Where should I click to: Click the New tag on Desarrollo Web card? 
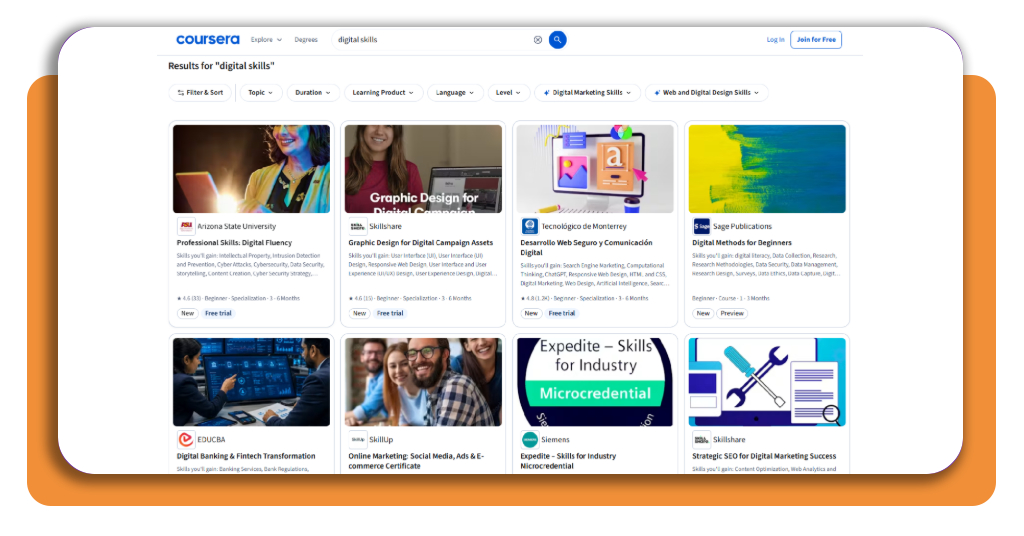coord(531,313)
